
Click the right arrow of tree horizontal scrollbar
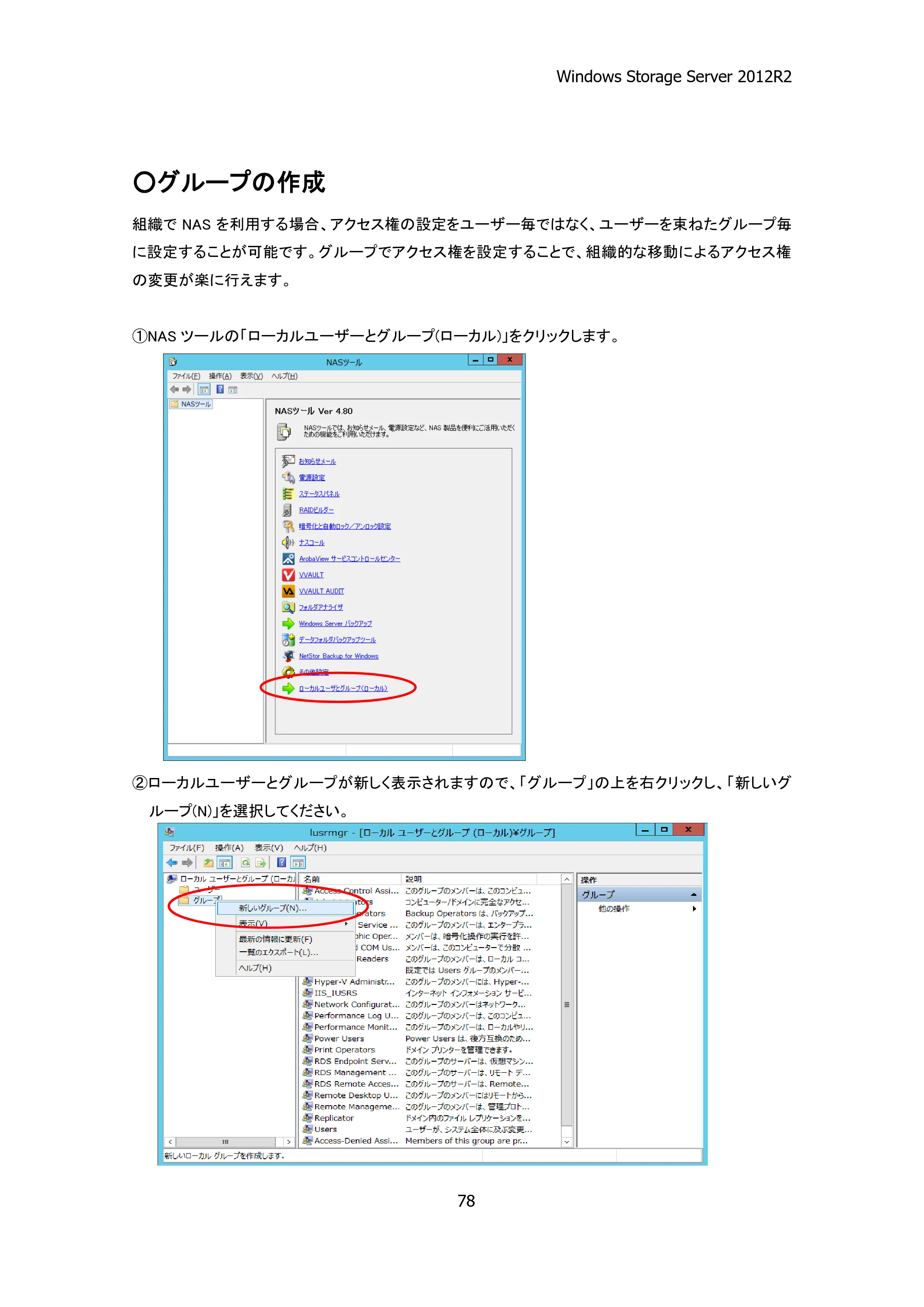289,1142
